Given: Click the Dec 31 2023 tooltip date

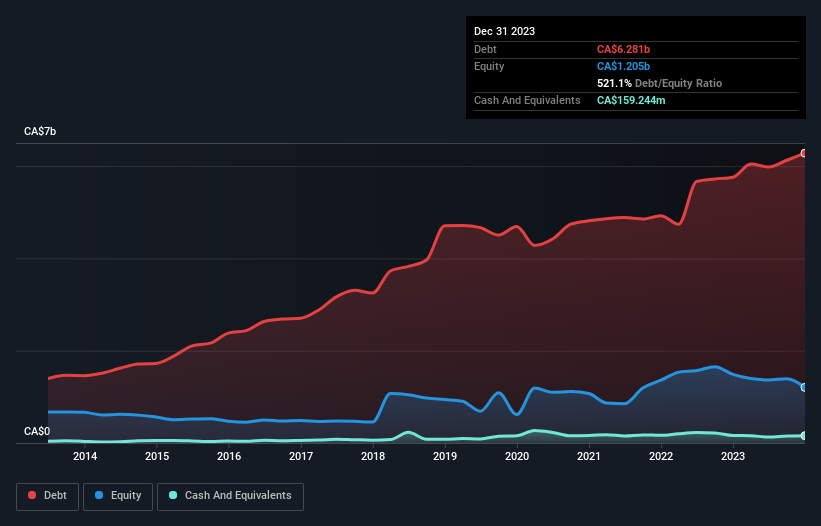Looking at the screenshot, I should pos(504,31).
